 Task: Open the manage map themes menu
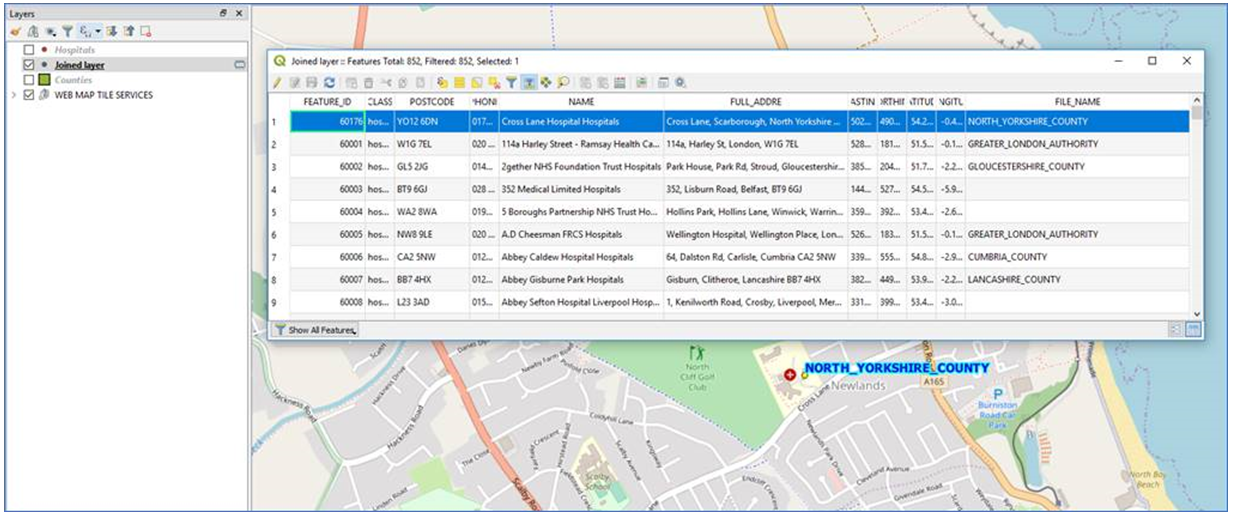[x=50, y=31]
